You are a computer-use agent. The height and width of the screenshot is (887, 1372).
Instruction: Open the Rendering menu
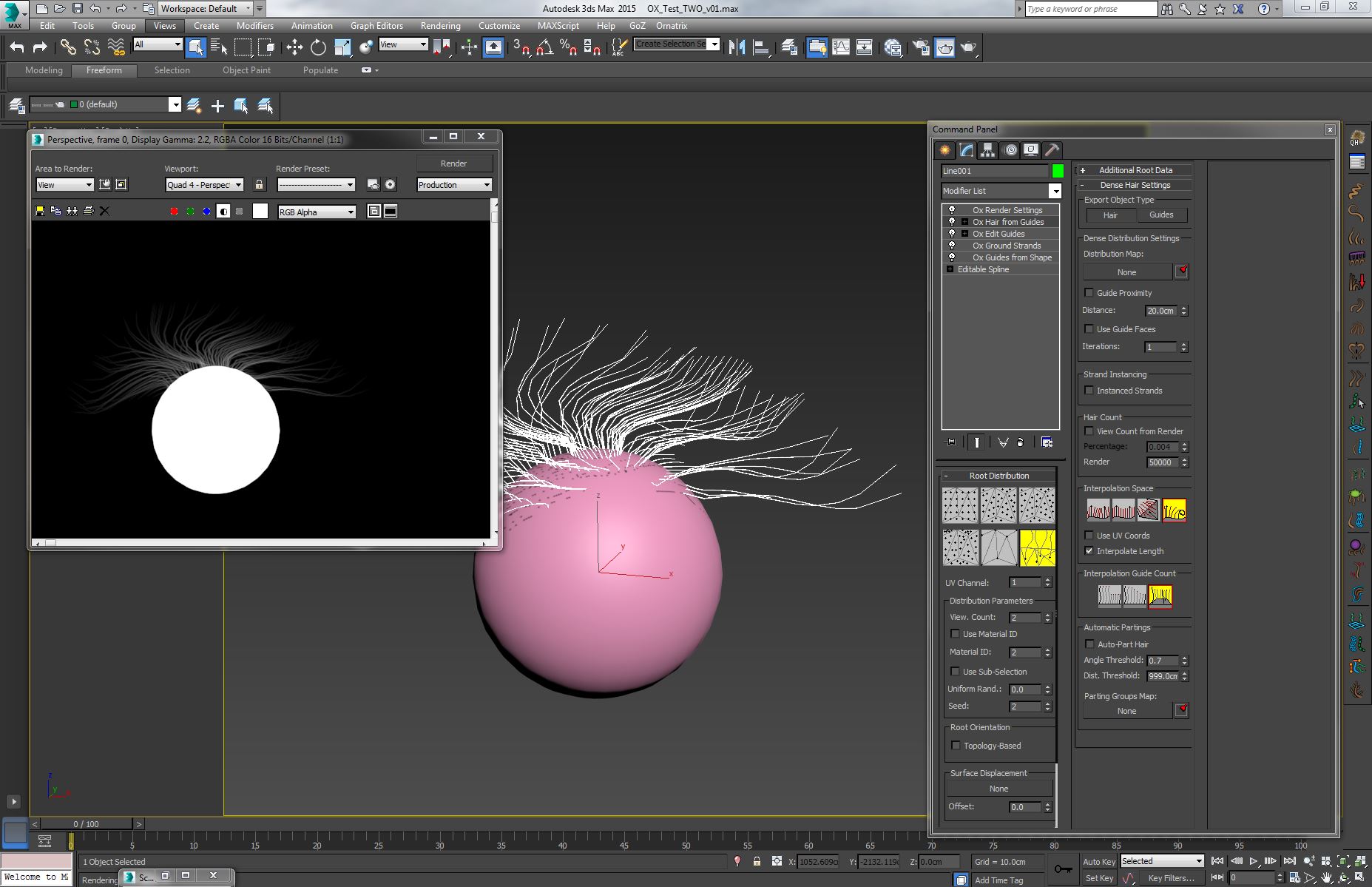click(440, 25)
